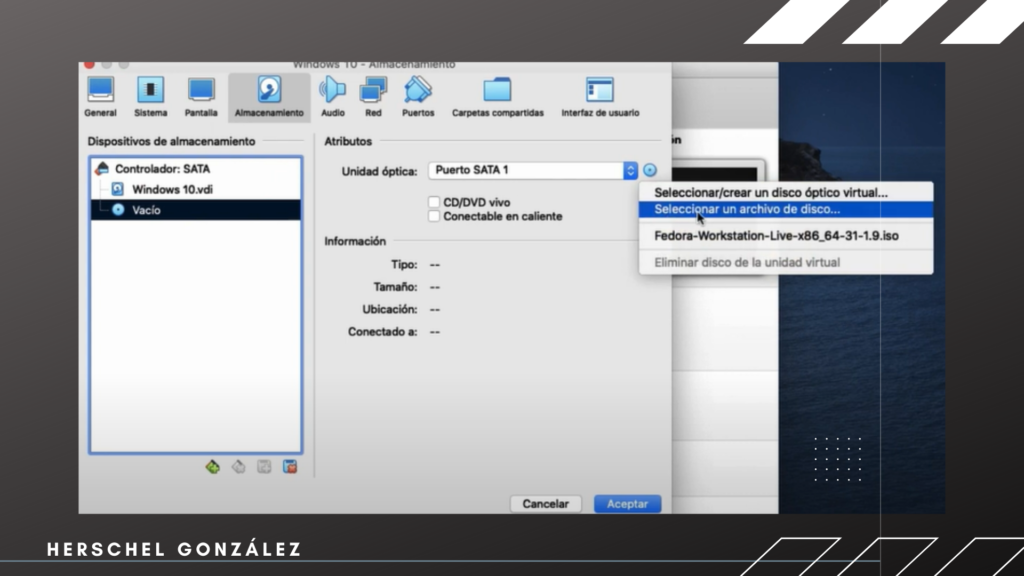Viewport: 1024px width, 576px height.
Task: Click the Atributos heading
Action: coord(348,141)
